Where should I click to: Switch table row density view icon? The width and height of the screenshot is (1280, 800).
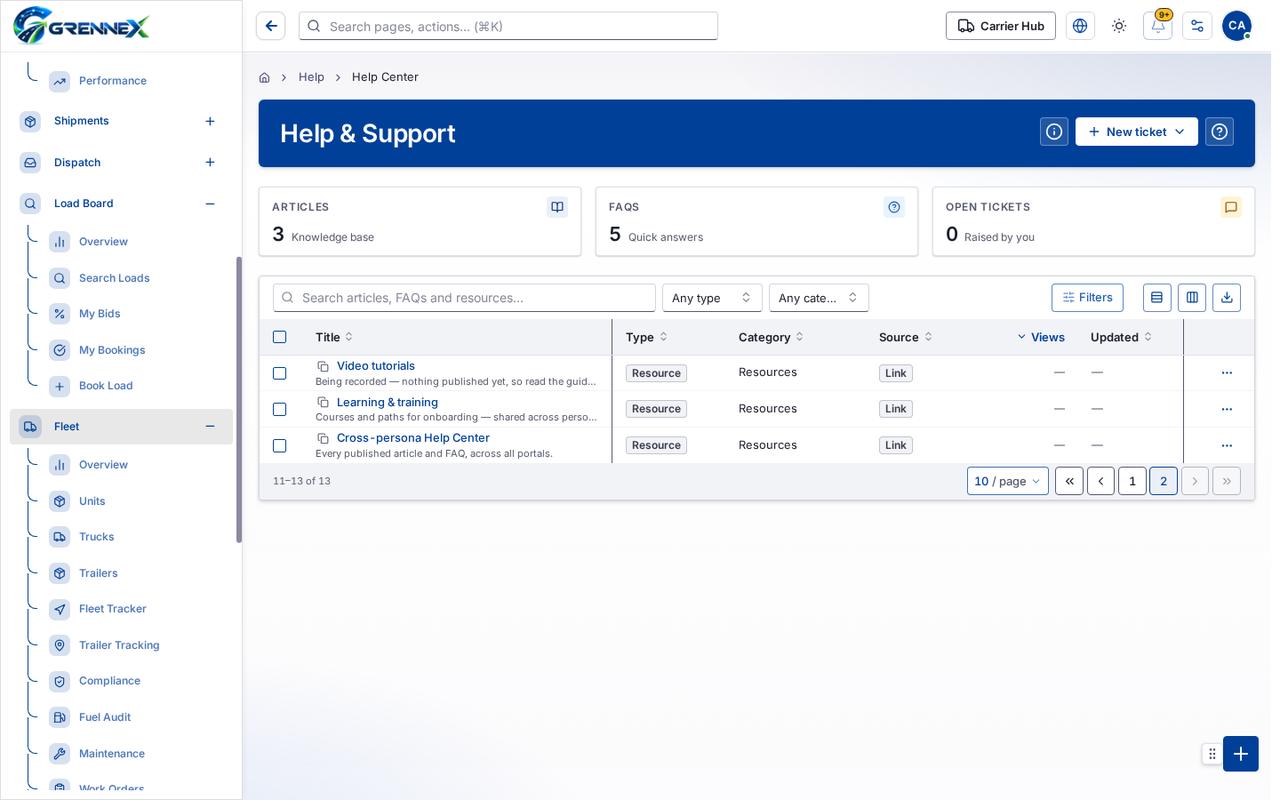click(1157, 297)
